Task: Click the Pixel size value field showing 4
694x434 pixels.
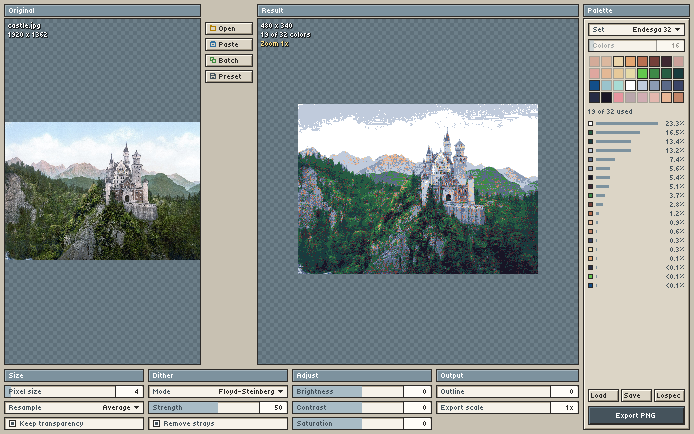Action: 130,392
